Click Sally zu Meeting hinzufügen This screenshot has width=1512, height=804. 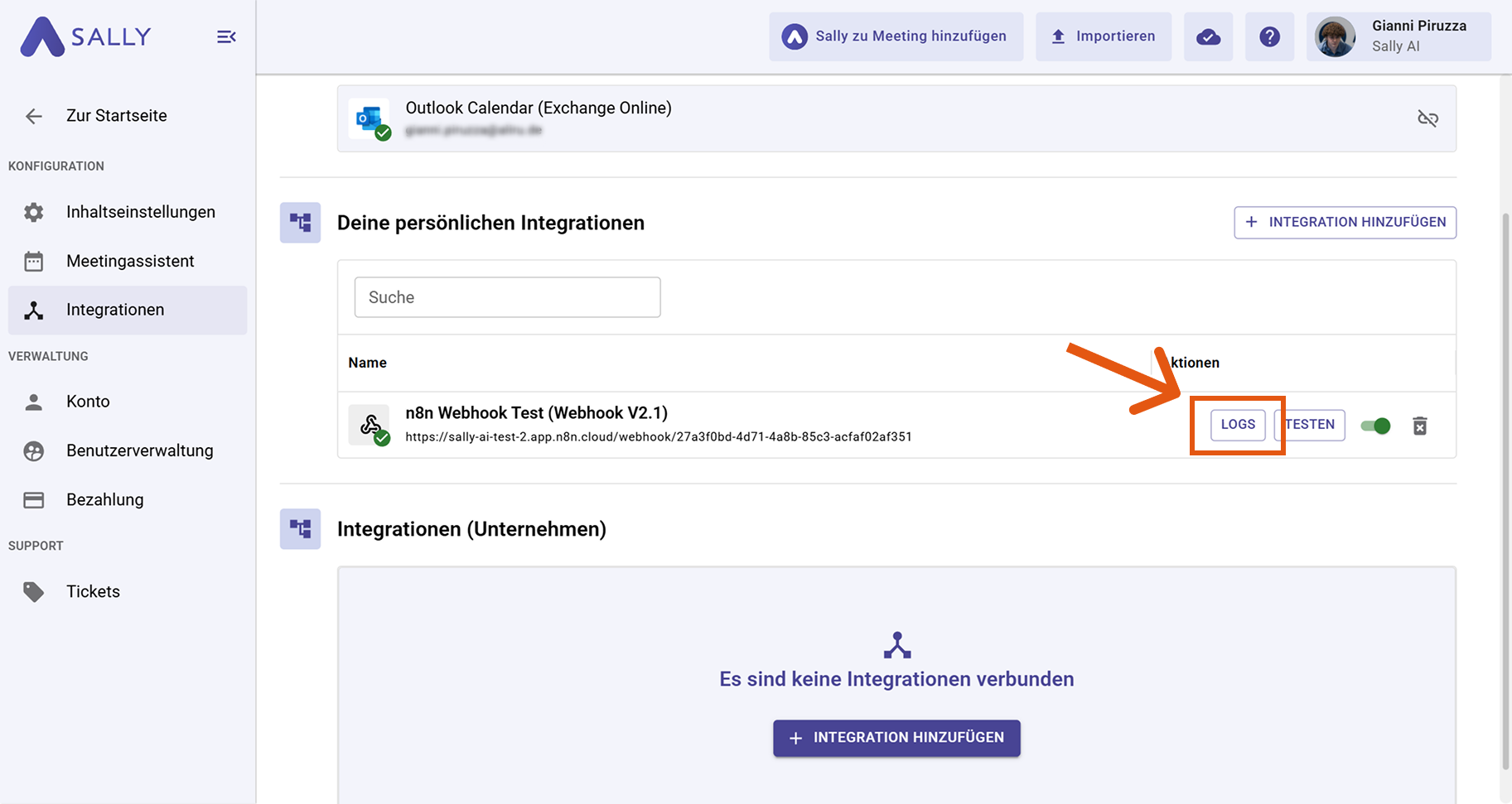point(896,36)
